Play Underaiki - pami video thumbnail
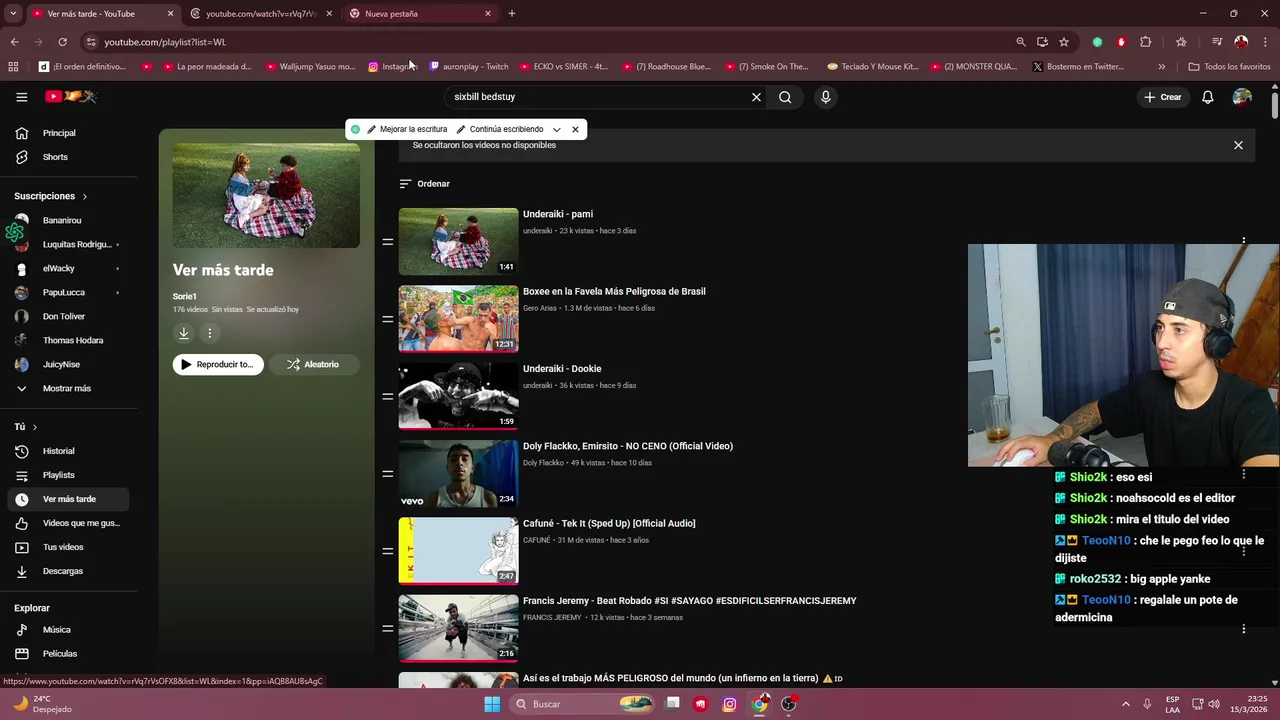The width and height of the screenshot is (1280, 720). click(458, 241)
